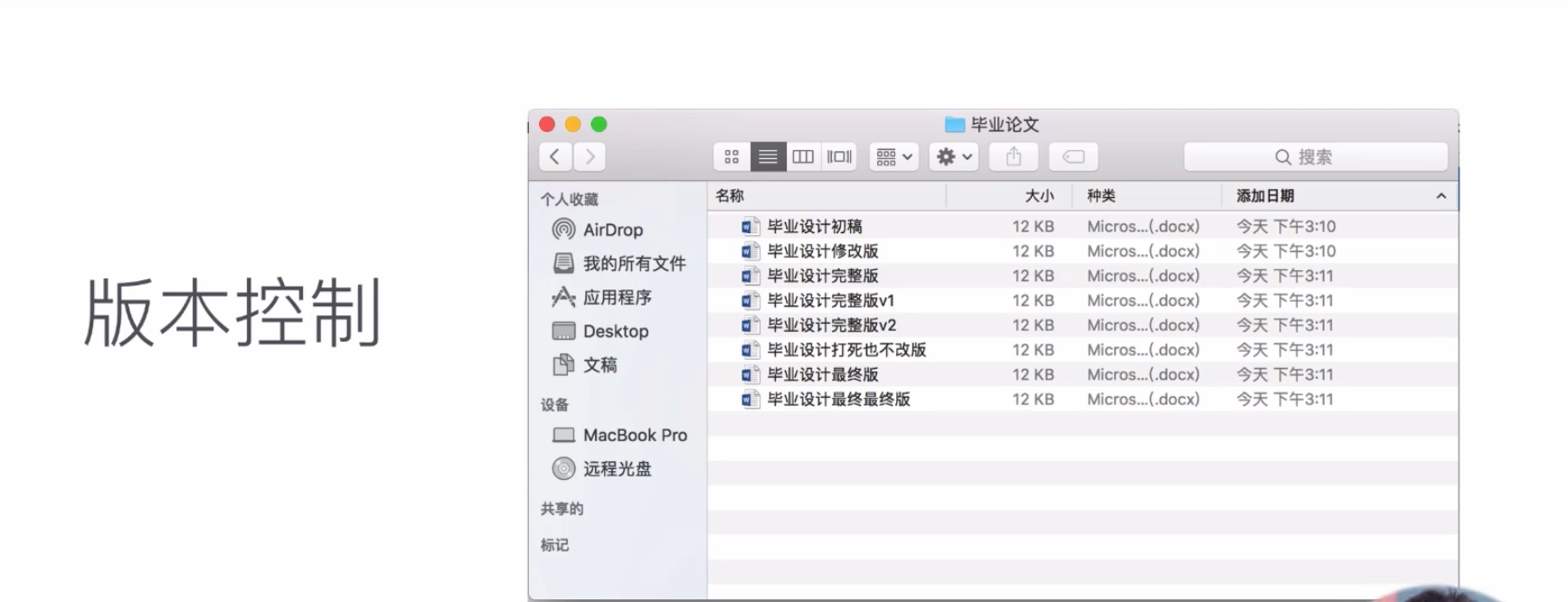
Task: Open the arrange items dropdown
Action: (x=894, y=156)
